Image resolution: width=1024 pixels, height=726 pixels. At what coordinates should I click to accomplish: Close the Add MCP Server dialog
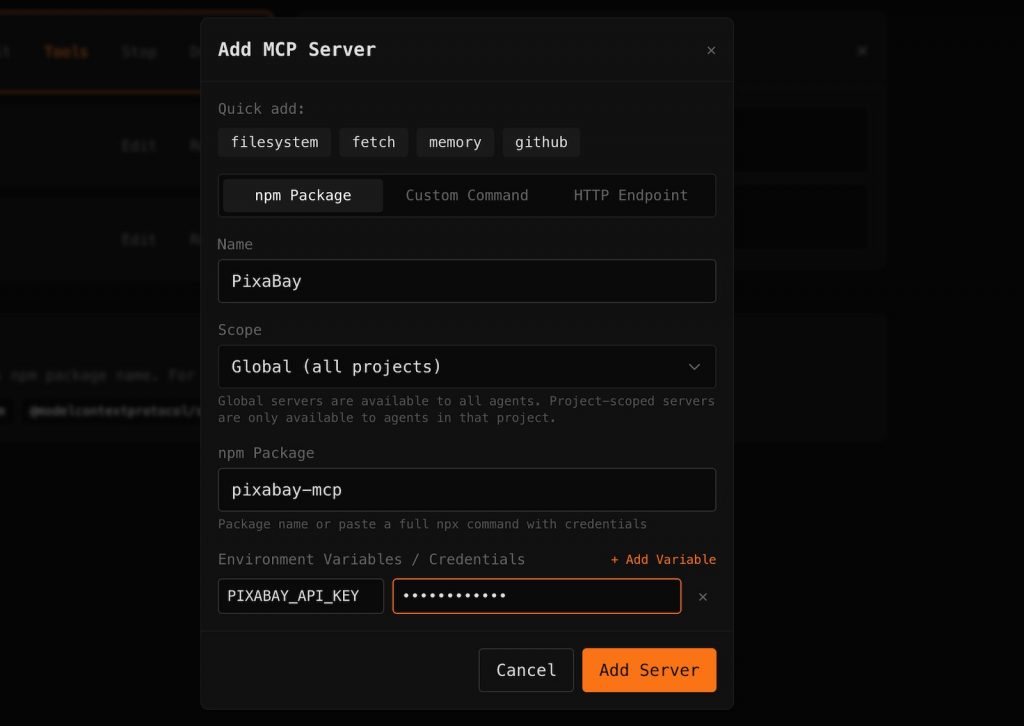(x=711, y=50)
